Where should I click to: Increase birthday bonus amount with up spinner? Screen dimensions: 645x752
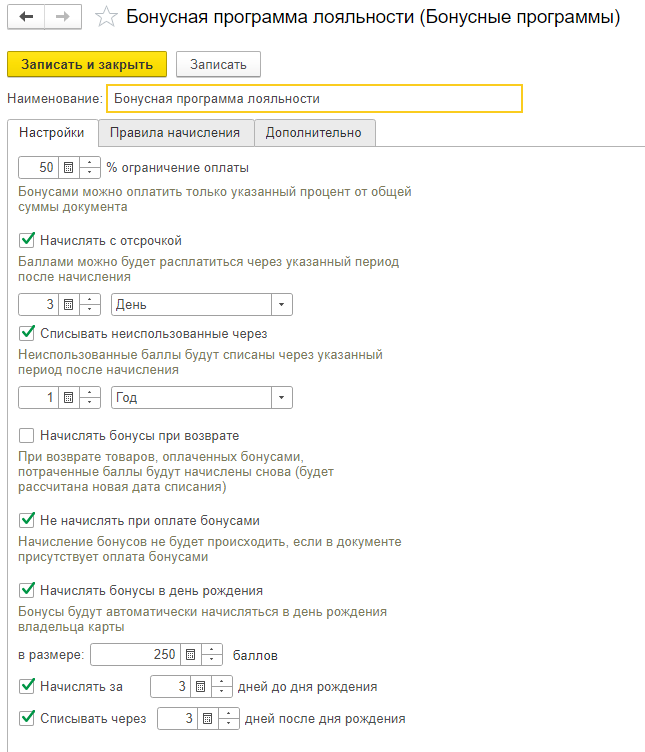pyautogui.click(x=211, y=650)
